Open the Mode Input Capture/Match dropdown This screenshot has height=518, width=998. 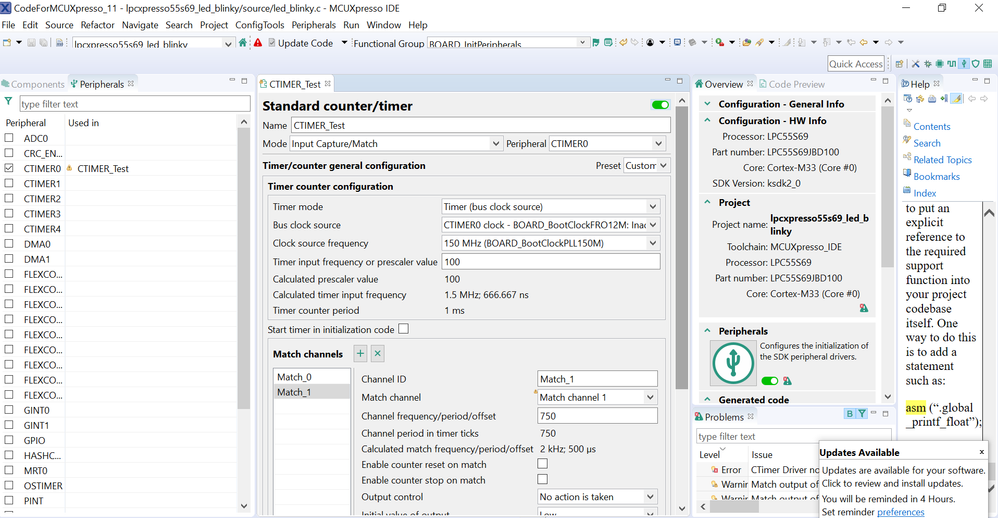pyautogui.click(x=396, y=144)
